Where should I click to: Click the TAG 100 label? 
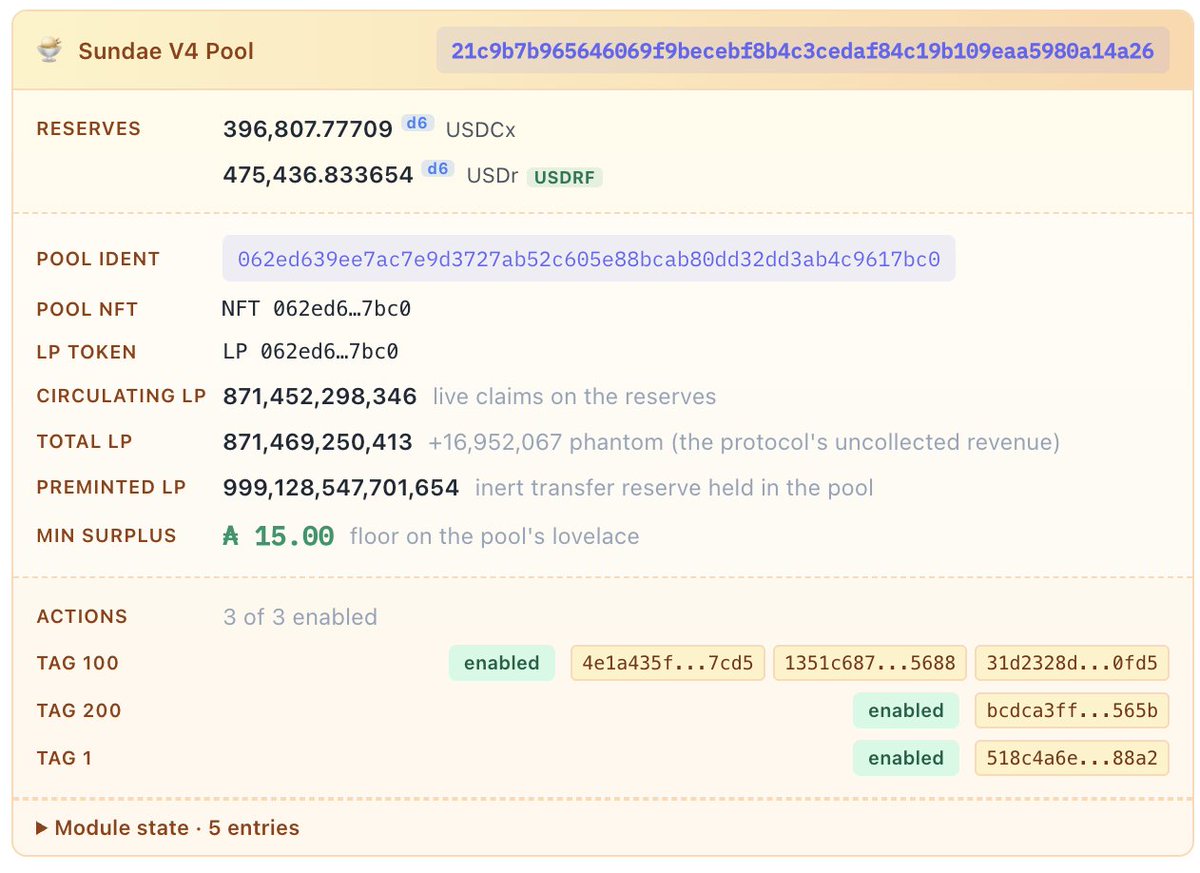pos(77,663)
